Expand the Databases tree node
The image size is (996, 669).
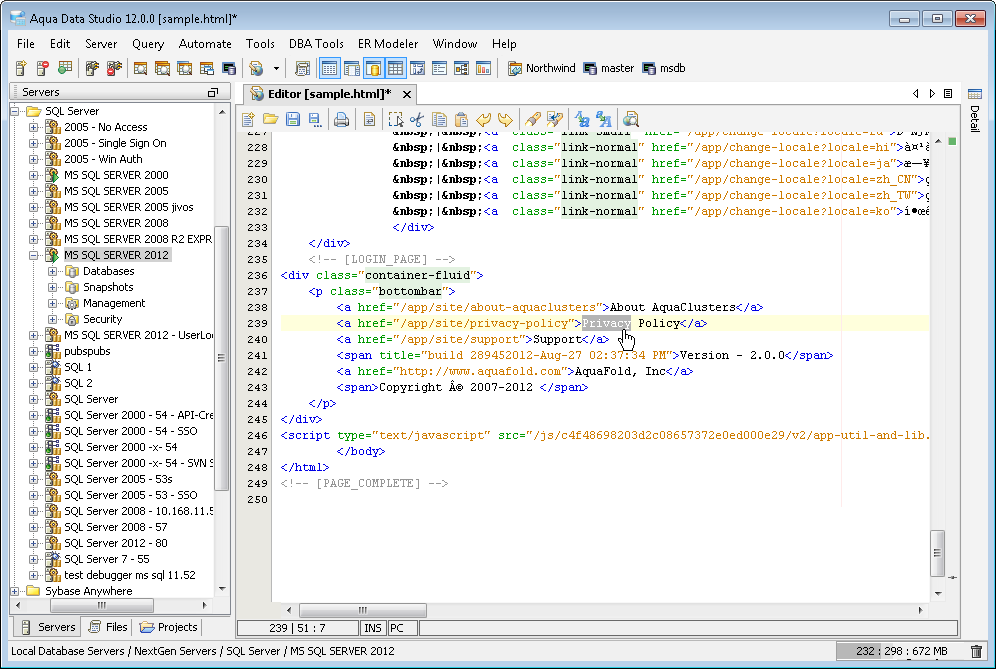[53, 271]
